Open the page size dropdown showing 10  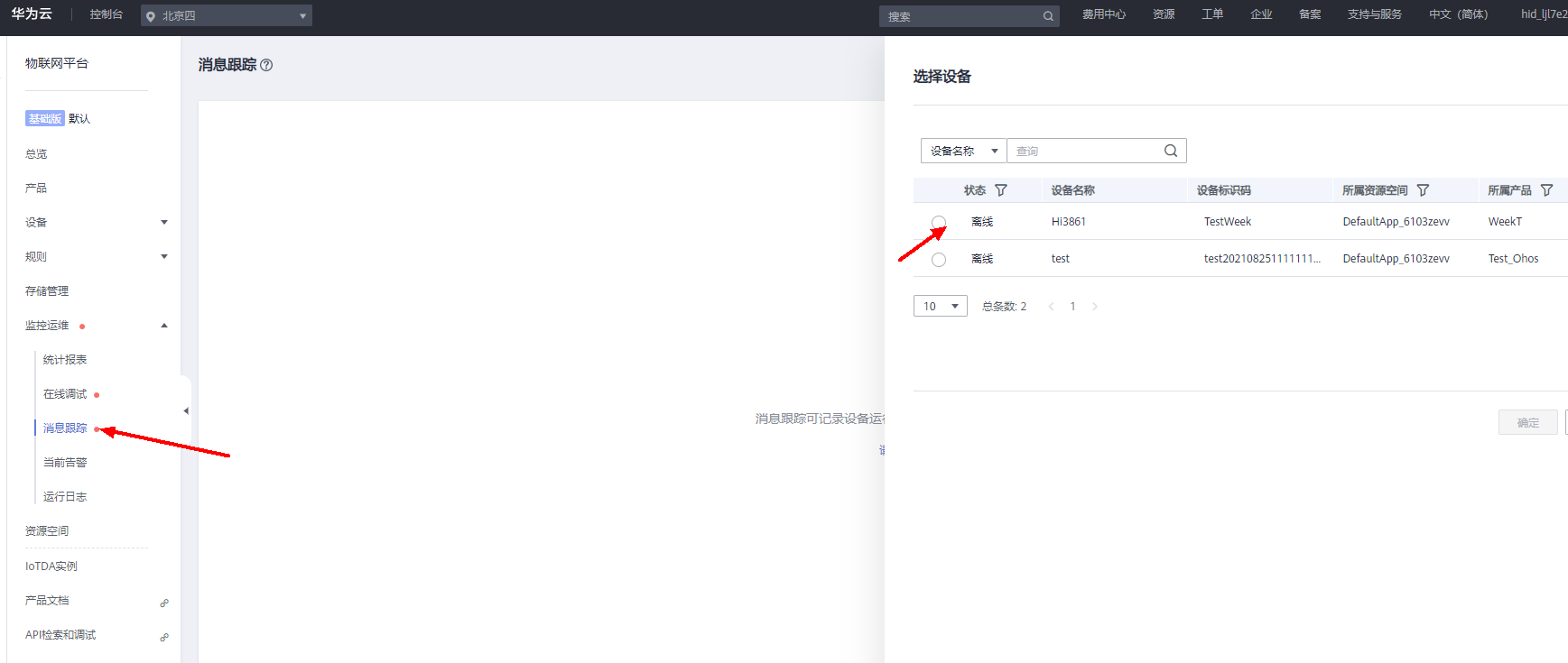(x=940, y=306)
